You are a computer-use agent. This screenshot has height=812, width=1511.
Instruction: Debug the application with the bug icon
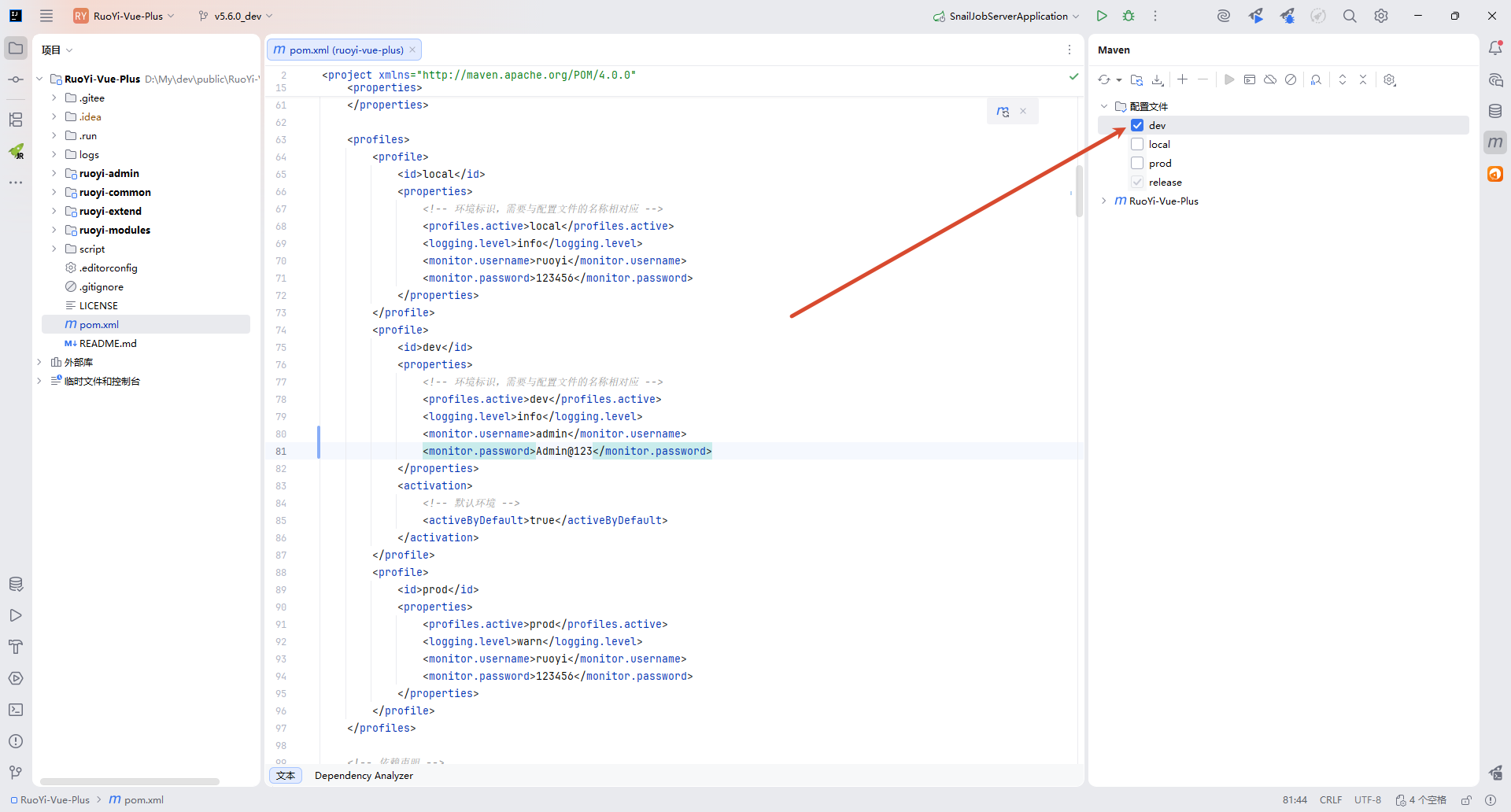pos(1129,16)
